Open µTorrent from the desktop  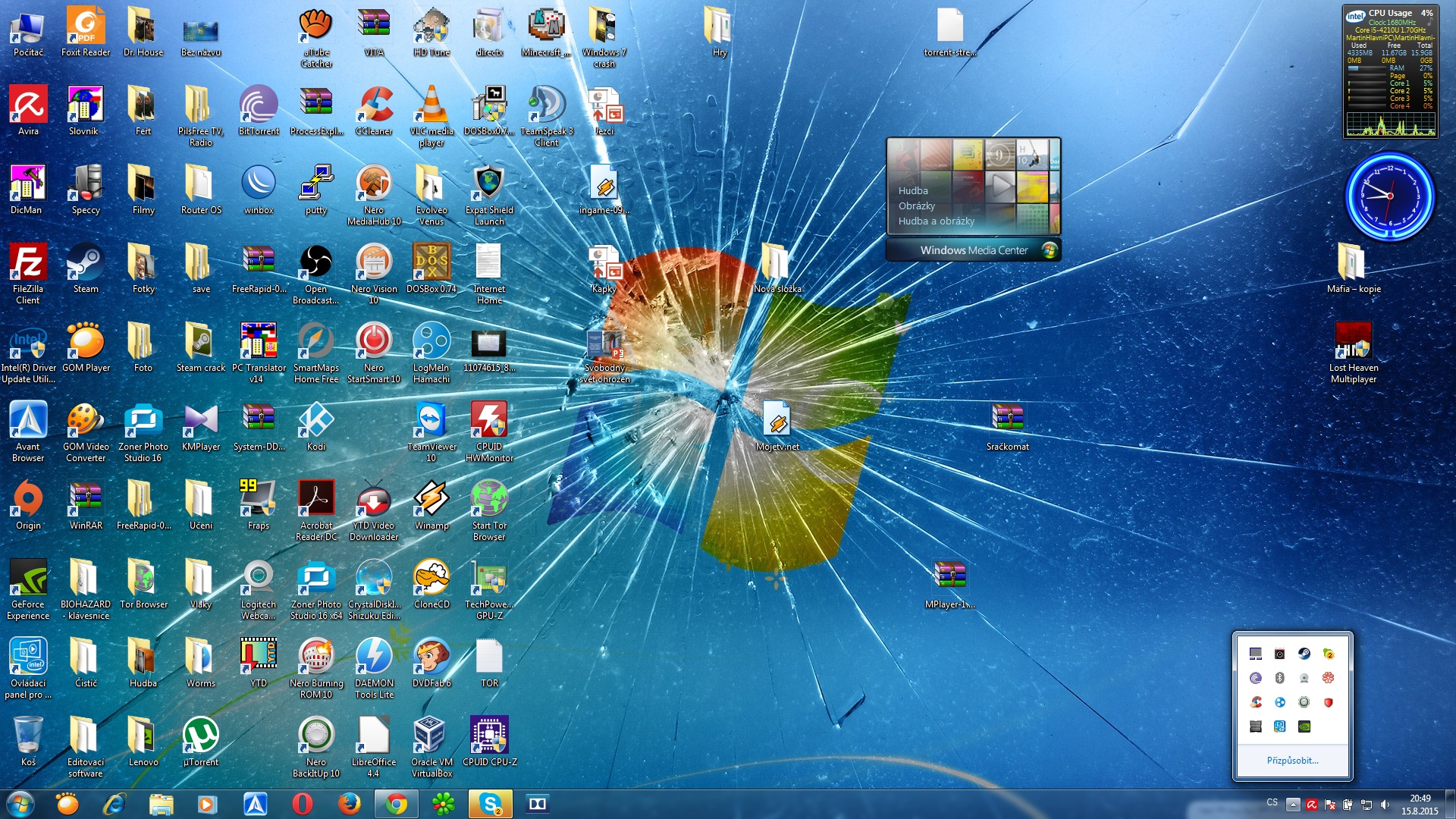(x=201, y=736)
